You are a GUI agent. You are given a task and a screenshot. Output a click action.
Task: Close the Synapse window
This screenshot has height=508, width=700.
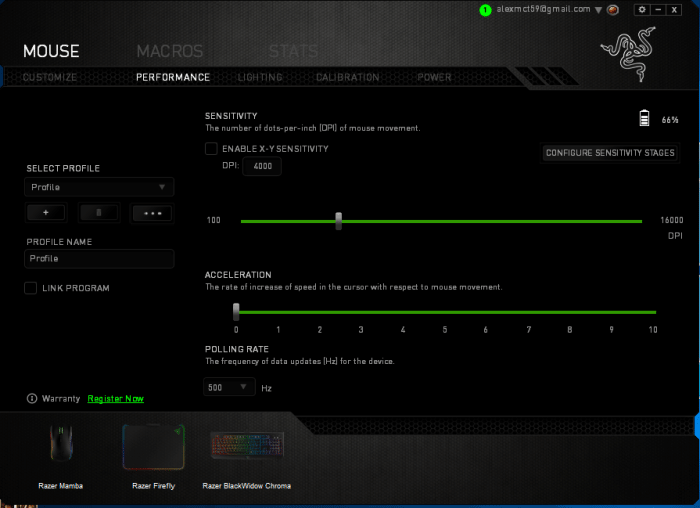674,9
